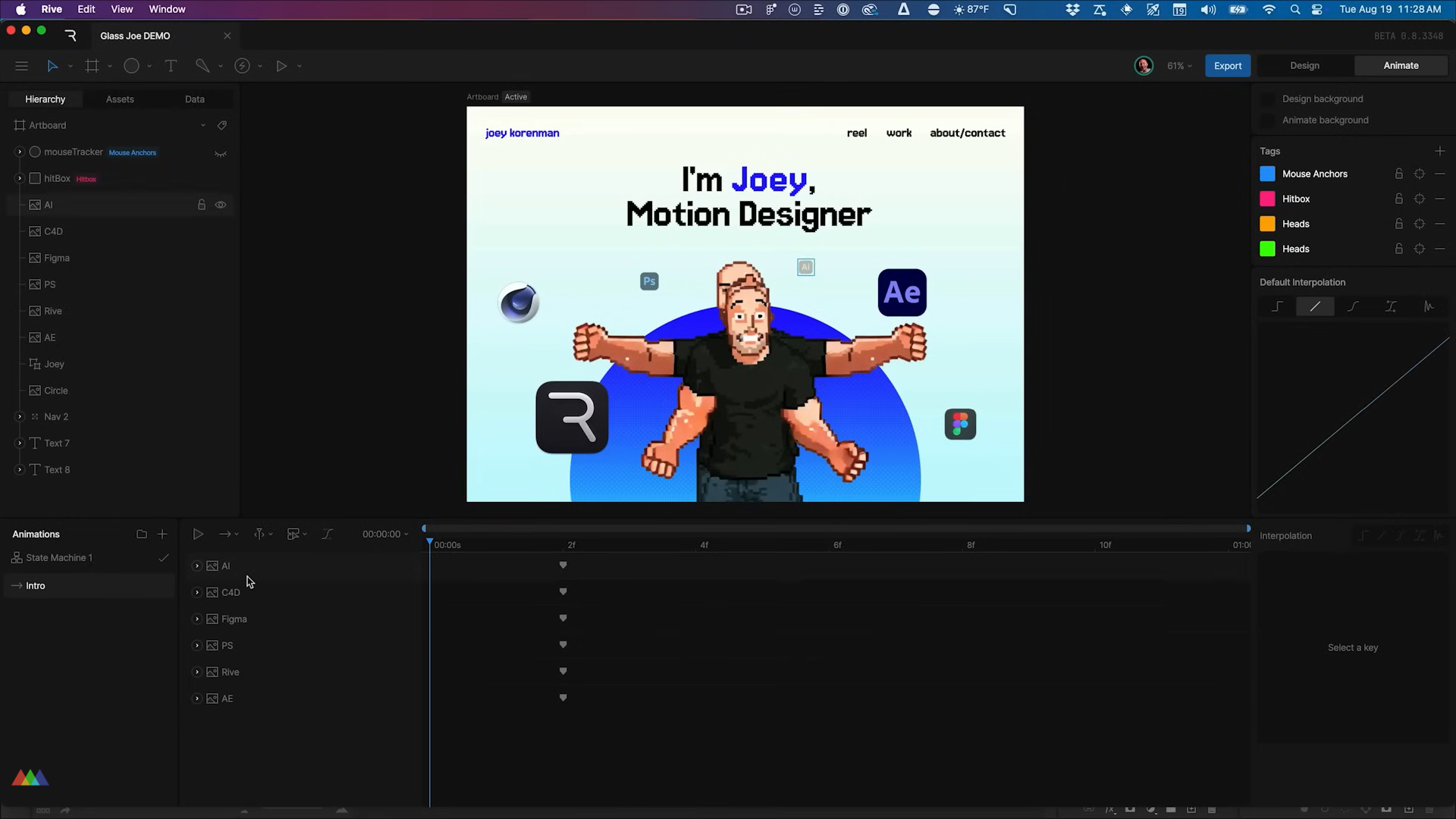
Task: Expand the mouseTracker hierarchy item
Action: pos(20,152)
